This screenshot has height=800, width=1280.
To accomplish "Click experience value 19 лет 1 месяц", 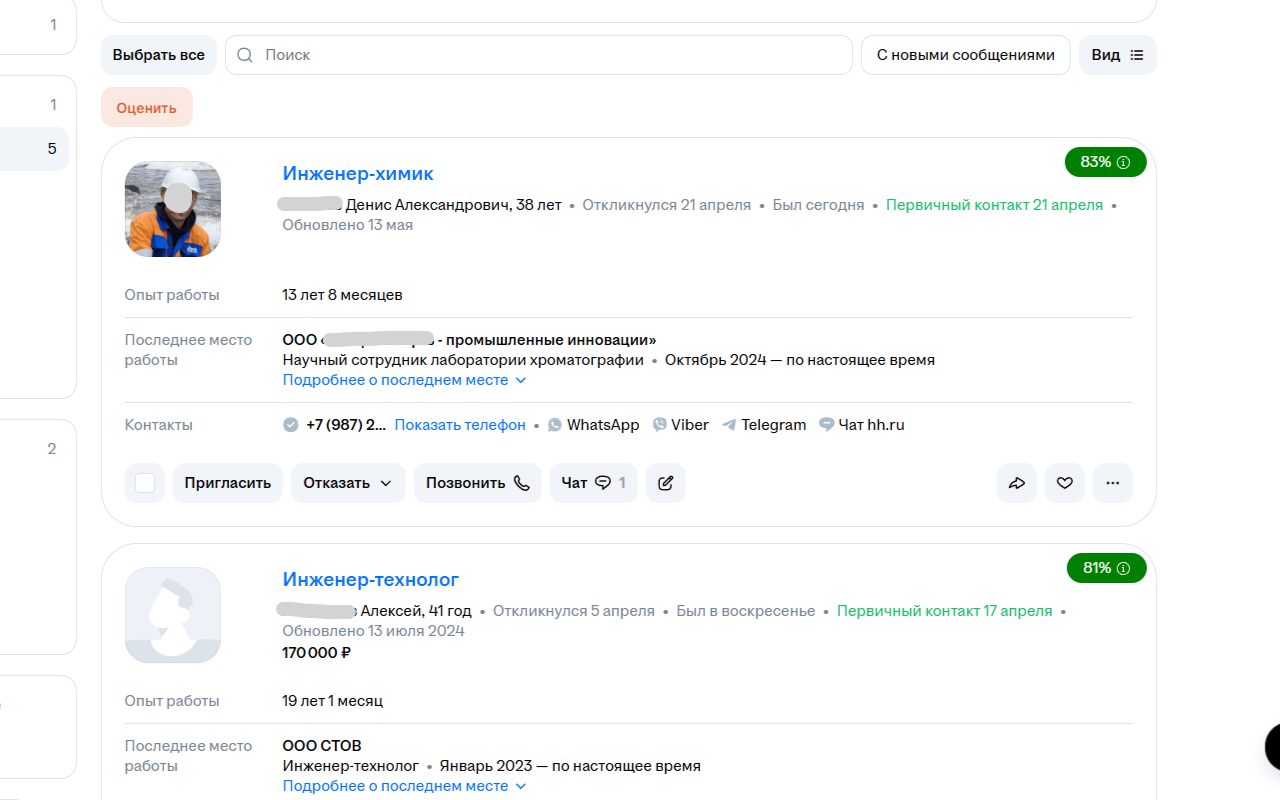I will (x=332, y=701).
